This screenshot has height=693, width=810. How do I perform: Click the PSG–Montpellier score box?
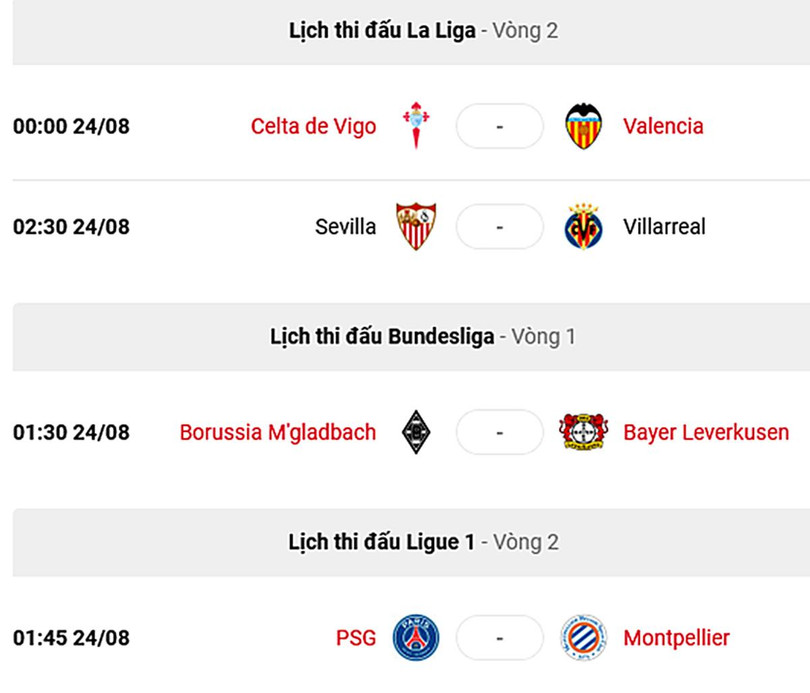(x=499, y=637)
